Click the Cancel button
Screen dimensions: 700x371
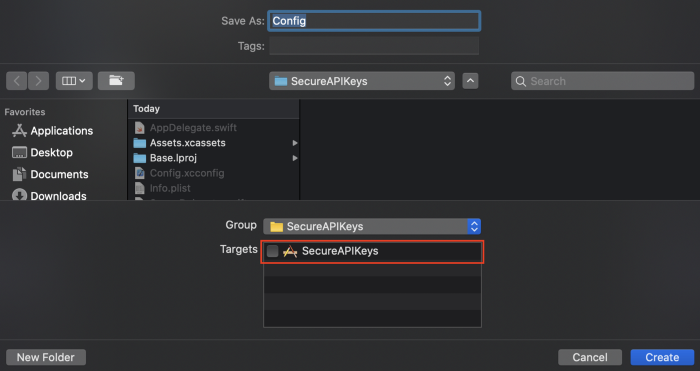click(x=590, y=357)
